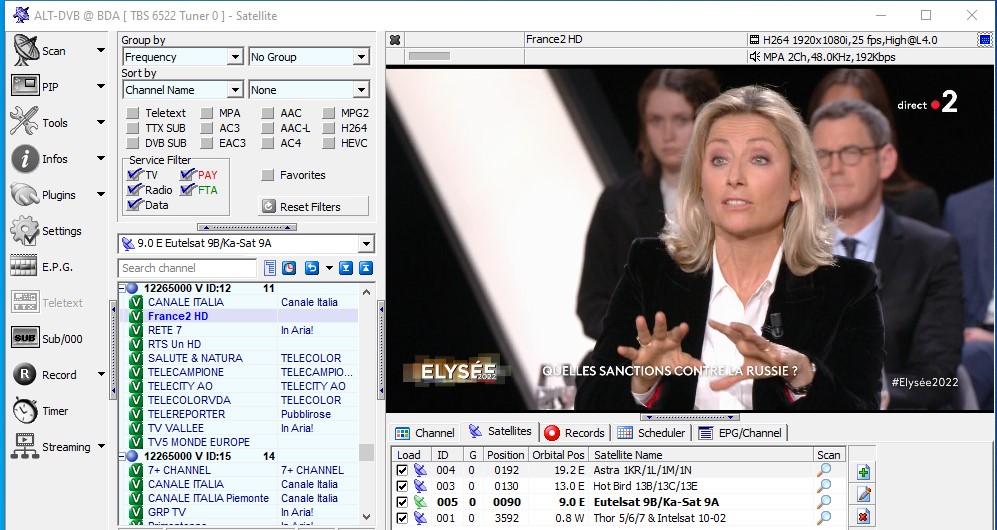Select the RTS Un HD channel

[174, 344]
